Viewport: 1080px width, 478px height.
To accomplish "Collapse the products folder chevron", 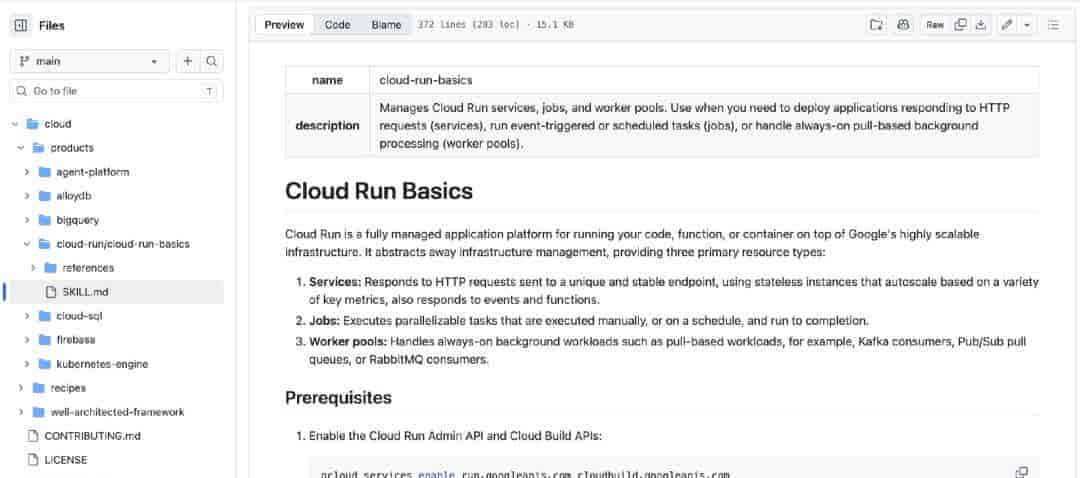I will click(x=21, y=148).
